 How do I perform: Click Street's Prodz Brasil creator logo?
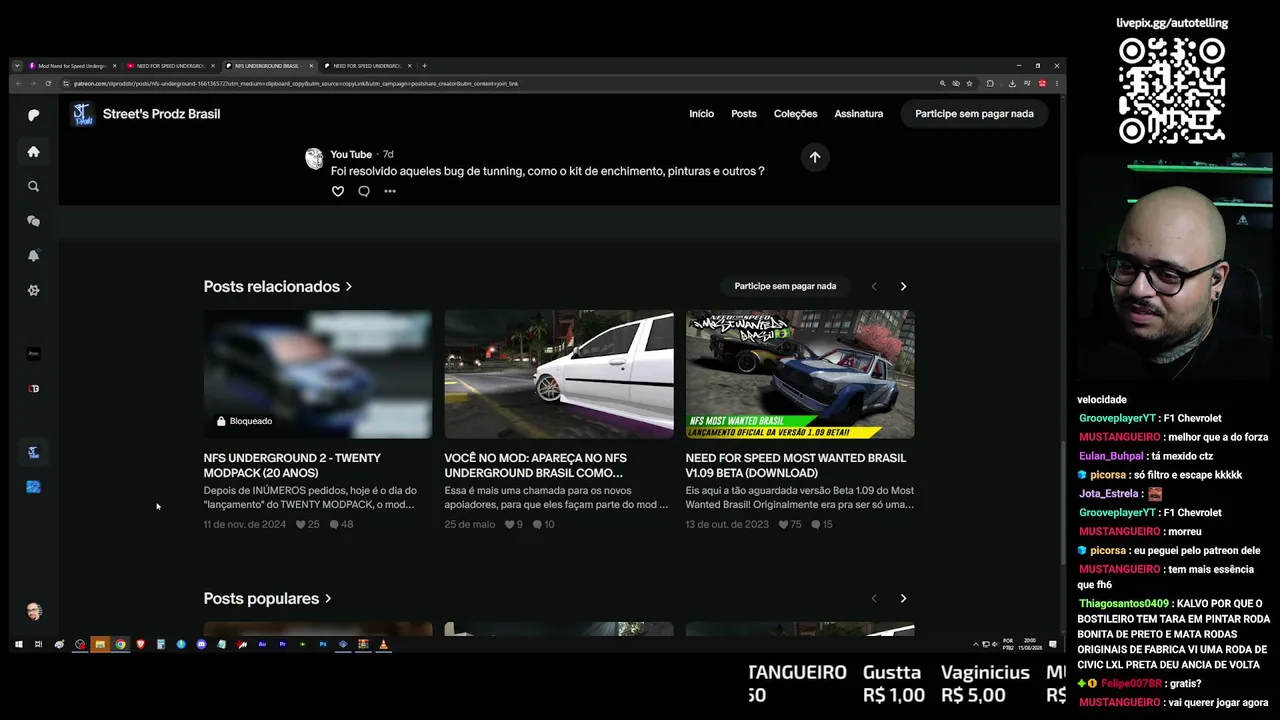pos(82,114)
